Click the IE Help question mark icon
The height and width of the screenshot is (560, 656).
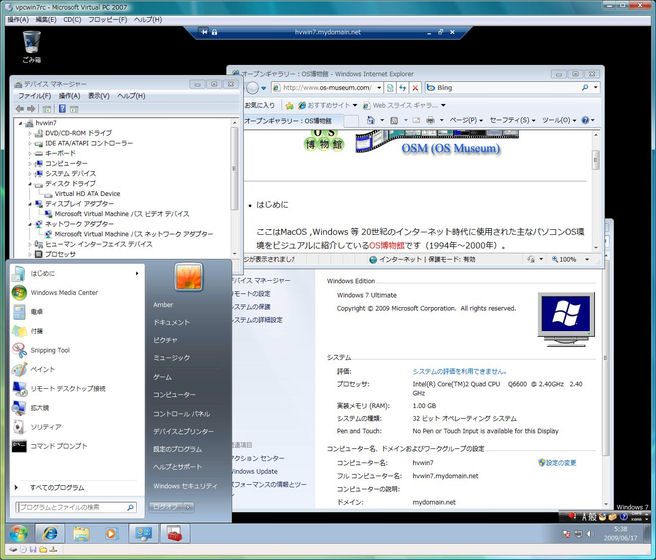click(x=585, y=120)
